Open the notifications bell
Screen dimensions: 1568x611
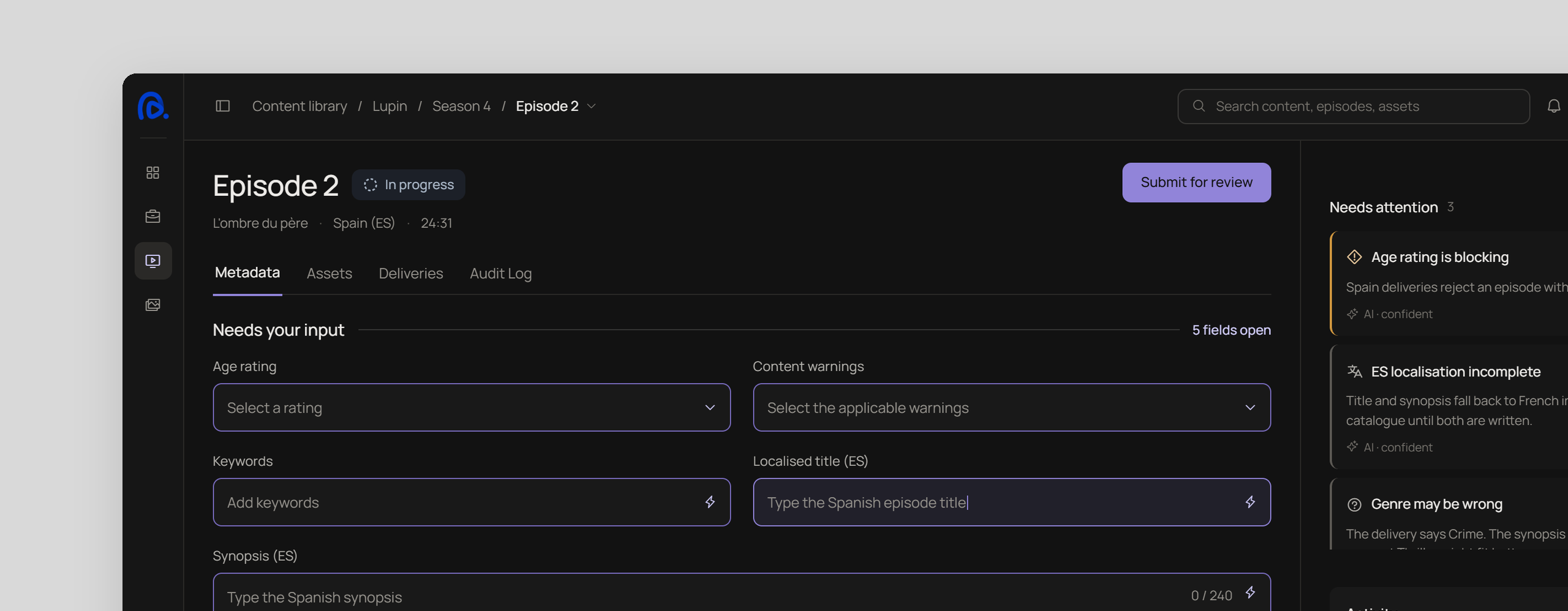click(1554, 106)
